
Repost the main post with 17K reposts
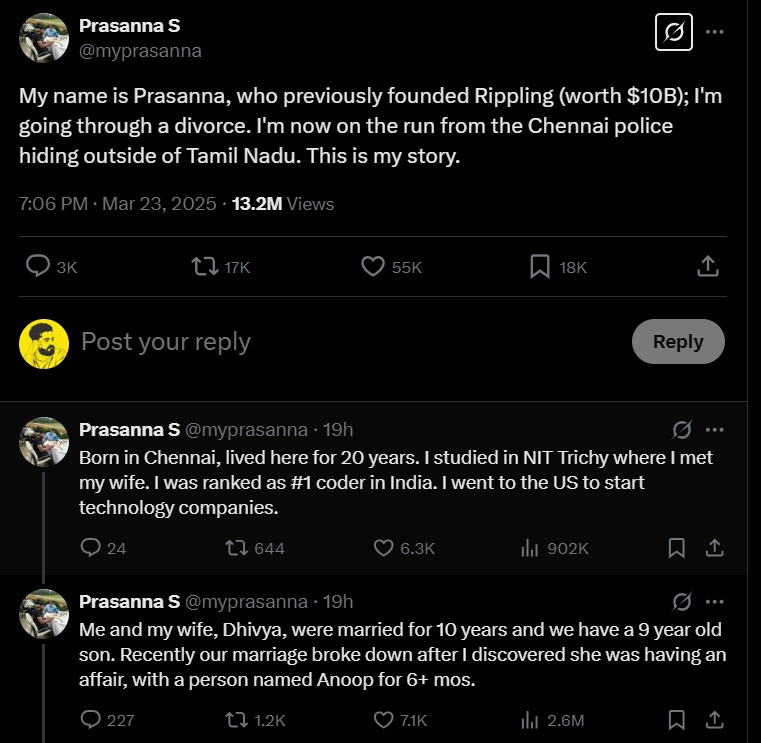pyautogui.click(x=205, y=266)
